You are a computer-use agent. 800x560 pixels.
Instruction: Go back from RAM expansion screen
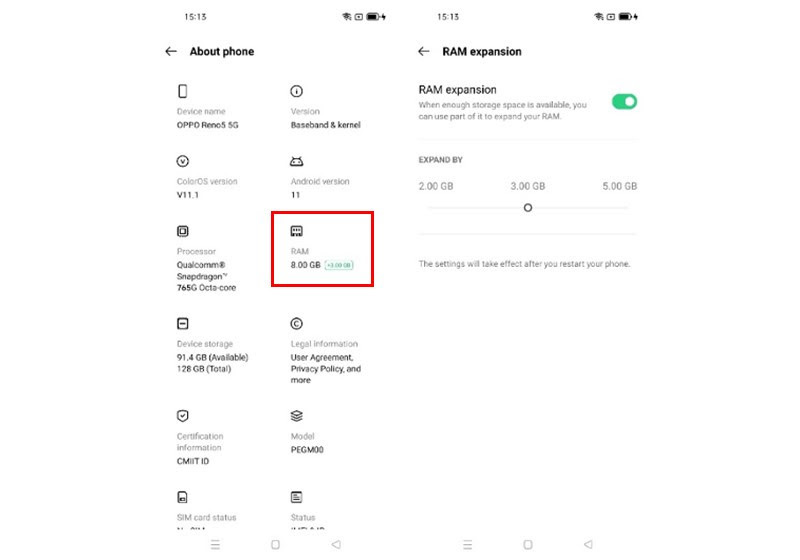[423, 52]
